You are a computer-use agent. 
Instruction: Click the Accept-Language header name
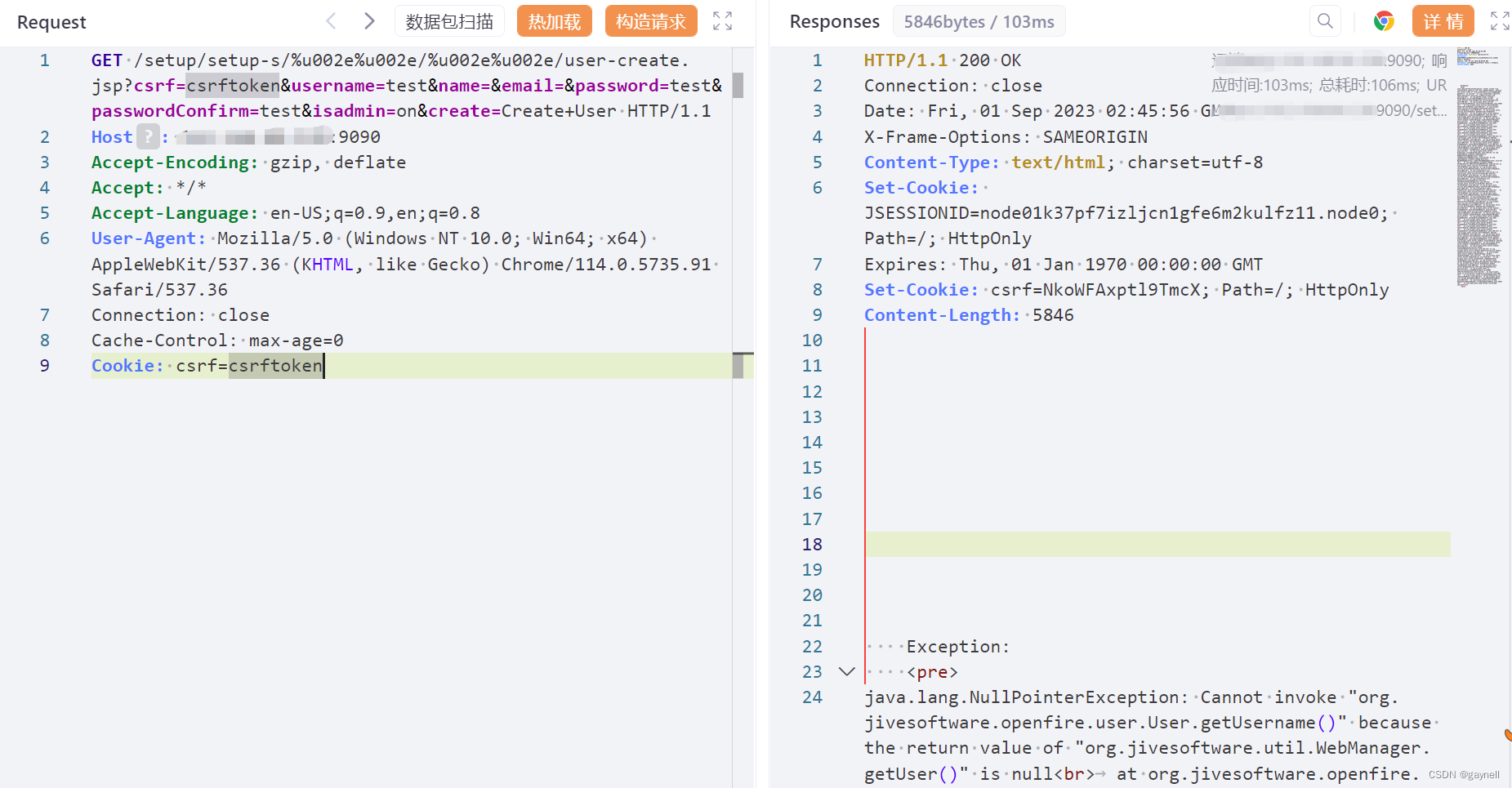175,213
